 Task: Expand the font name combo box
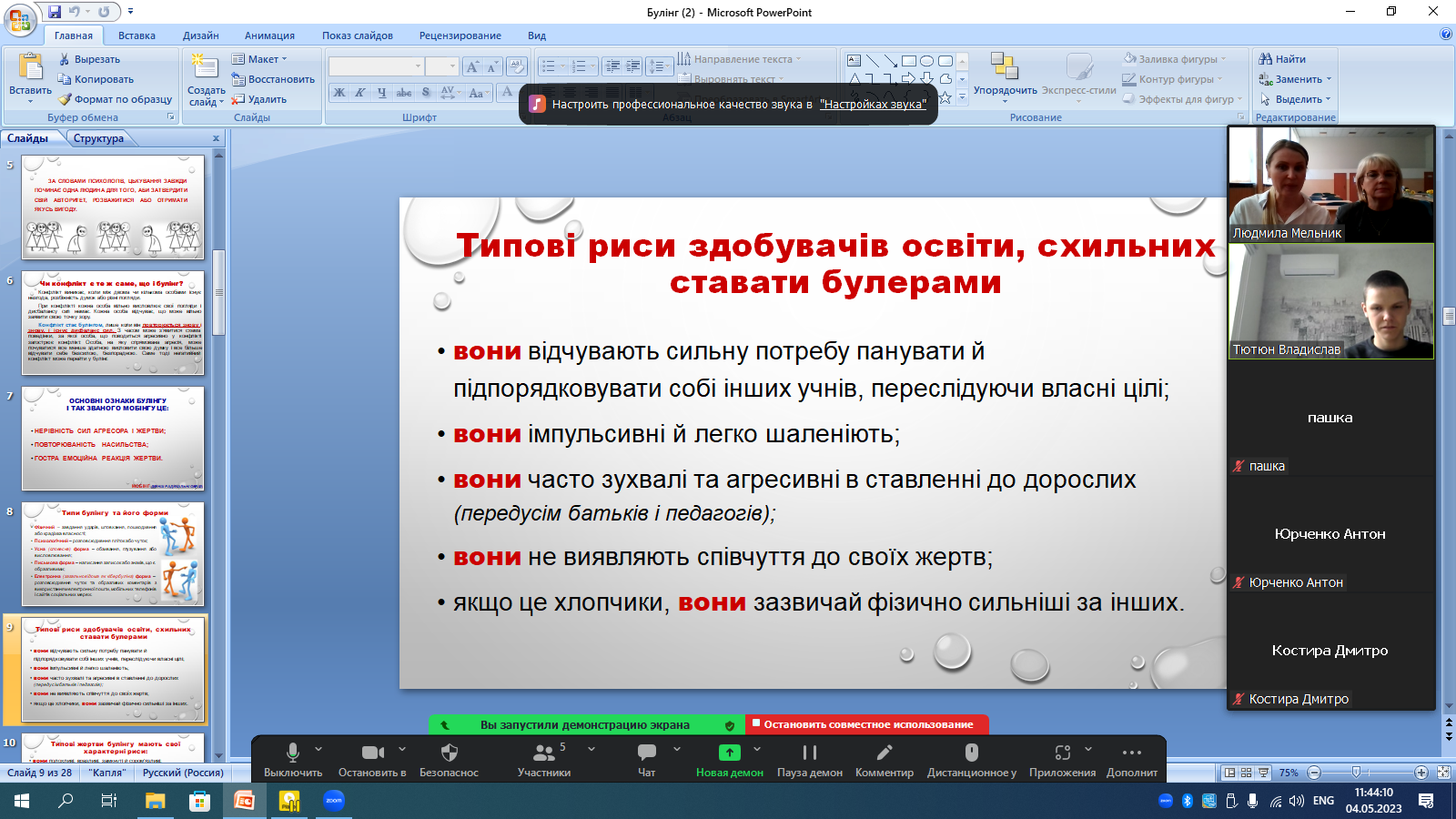(418, 66)
